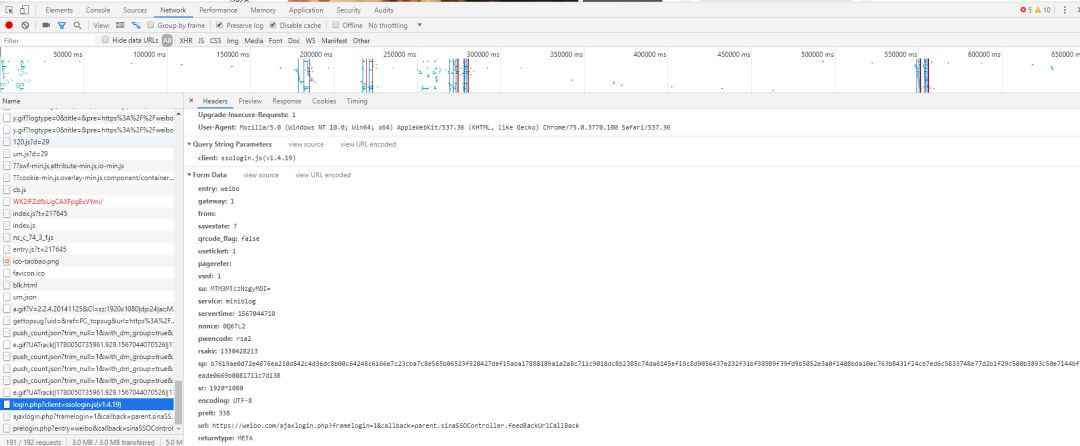Enable the Offline checkbox
Screen dimensions: 1080x446
[x=335, y=25]
